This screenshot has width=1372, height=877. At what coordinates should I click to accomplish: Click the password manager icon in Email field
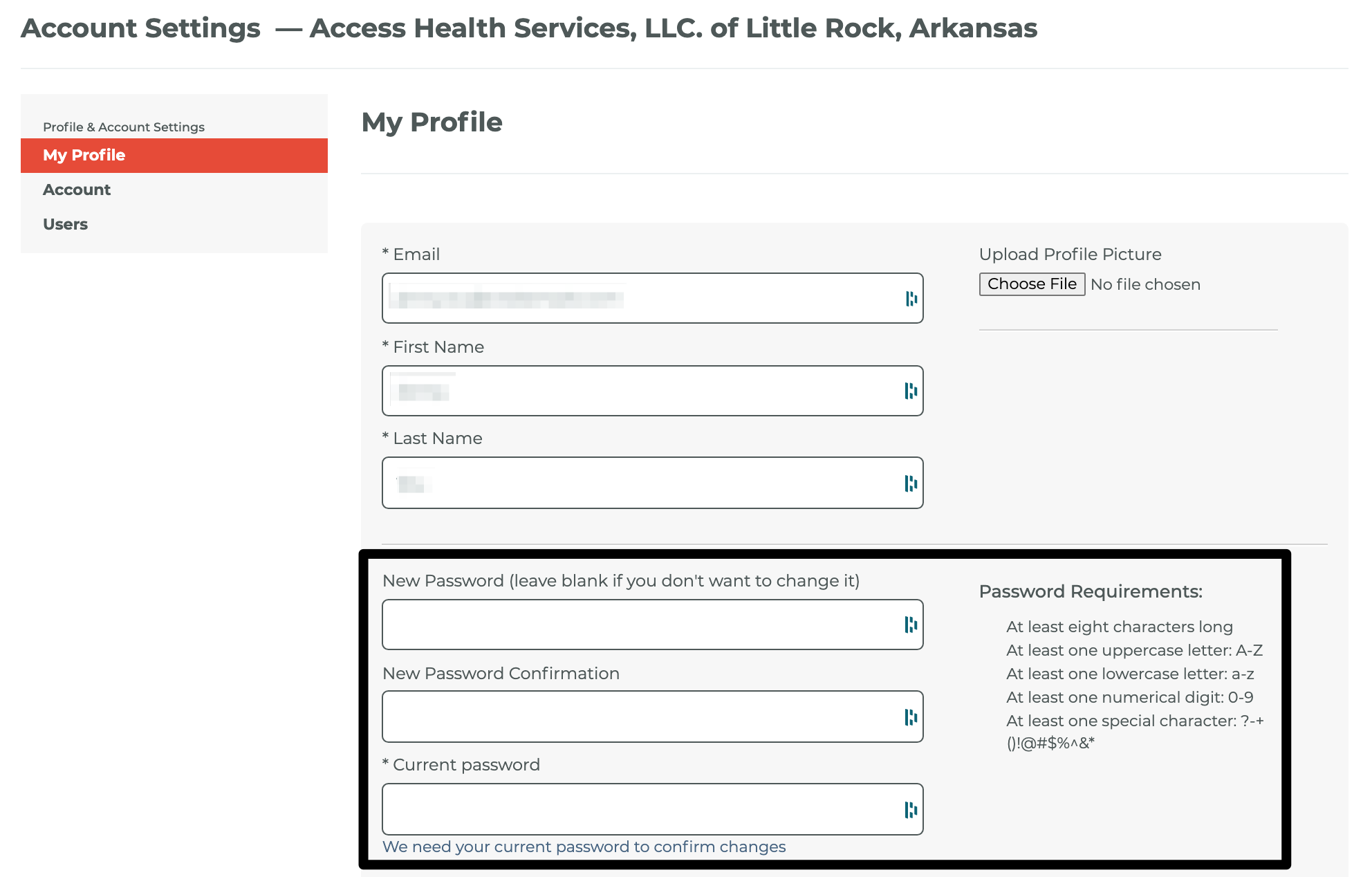pyautogui.click(x=911, y=299)
